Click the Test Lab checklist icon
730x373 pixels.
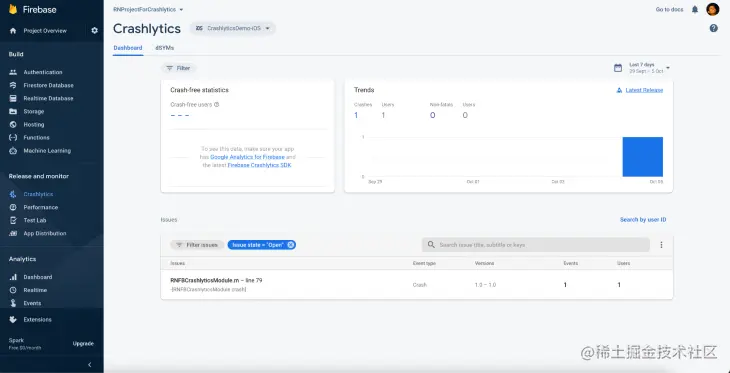coord(13,220)
